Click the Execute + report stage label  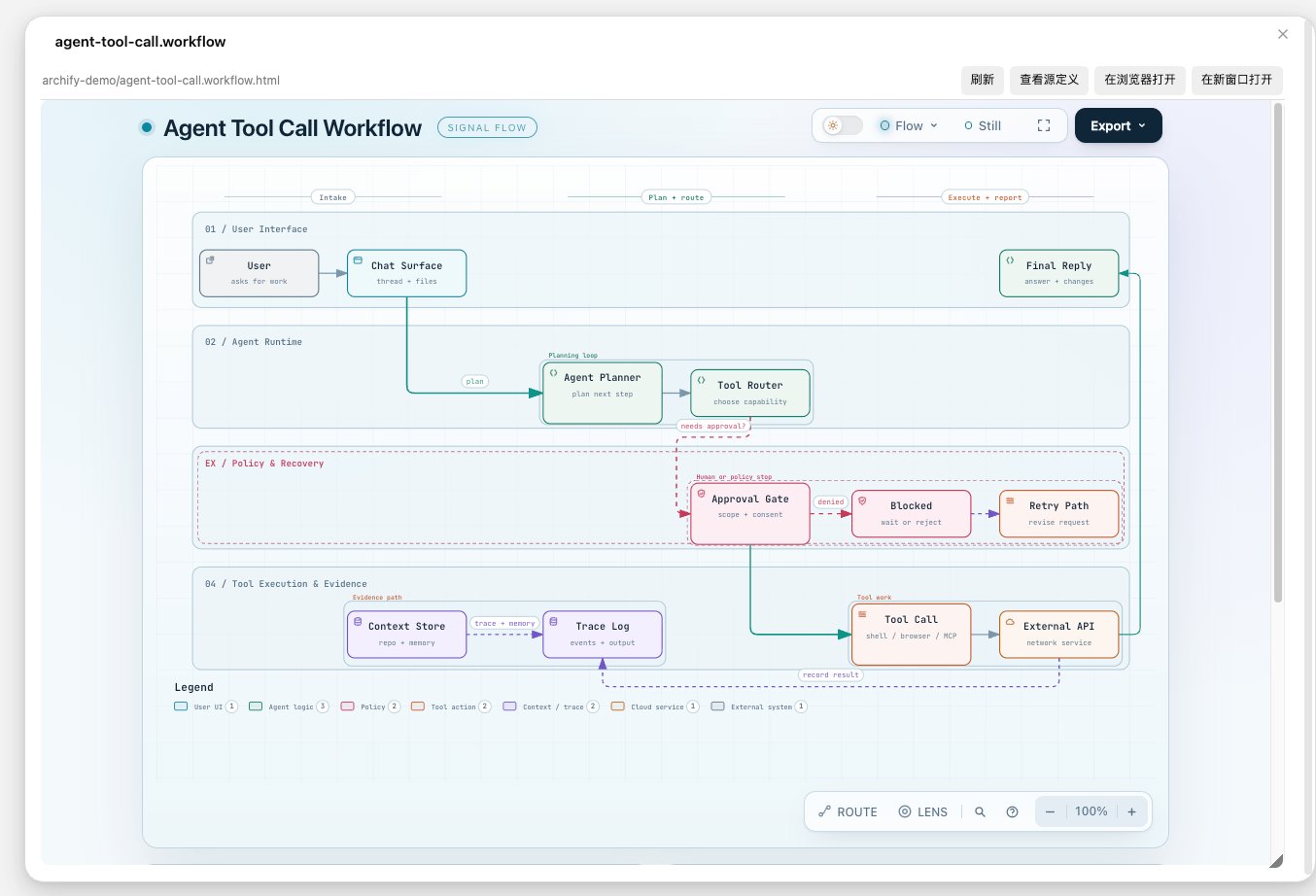986,197
